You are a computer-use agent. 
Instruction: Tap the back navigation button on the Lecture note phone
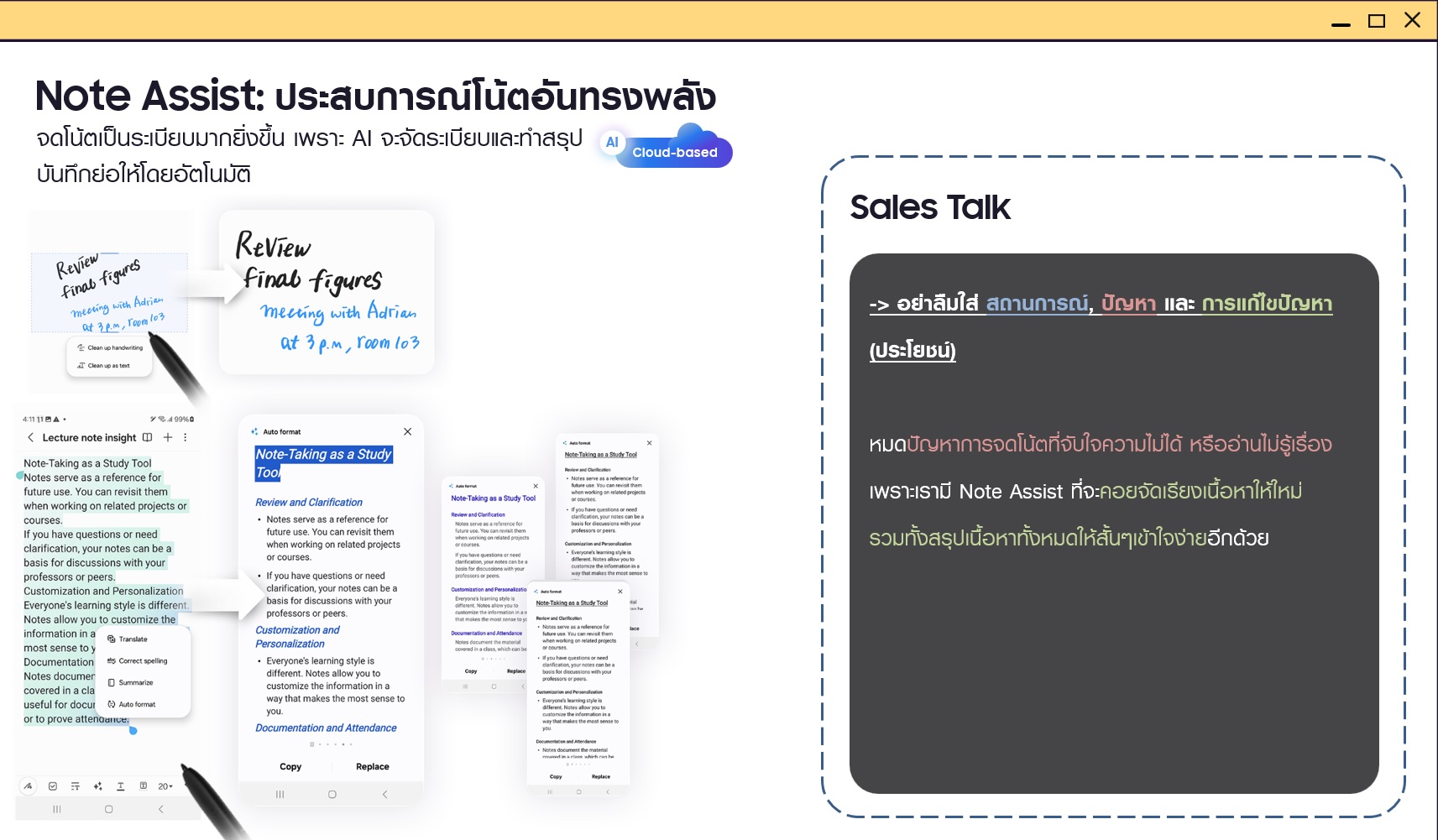tap(160, 809)
